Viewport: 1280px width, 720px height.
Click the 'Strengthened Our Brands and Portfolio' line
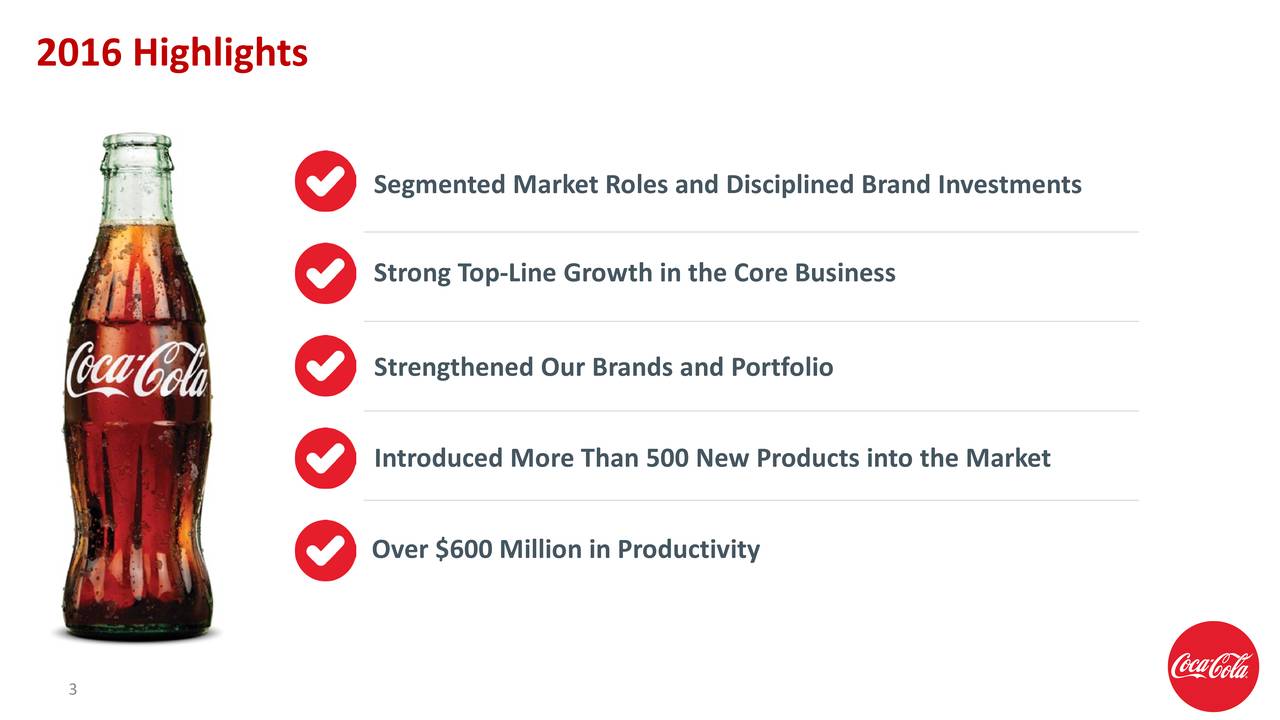[x=603, y=367]
